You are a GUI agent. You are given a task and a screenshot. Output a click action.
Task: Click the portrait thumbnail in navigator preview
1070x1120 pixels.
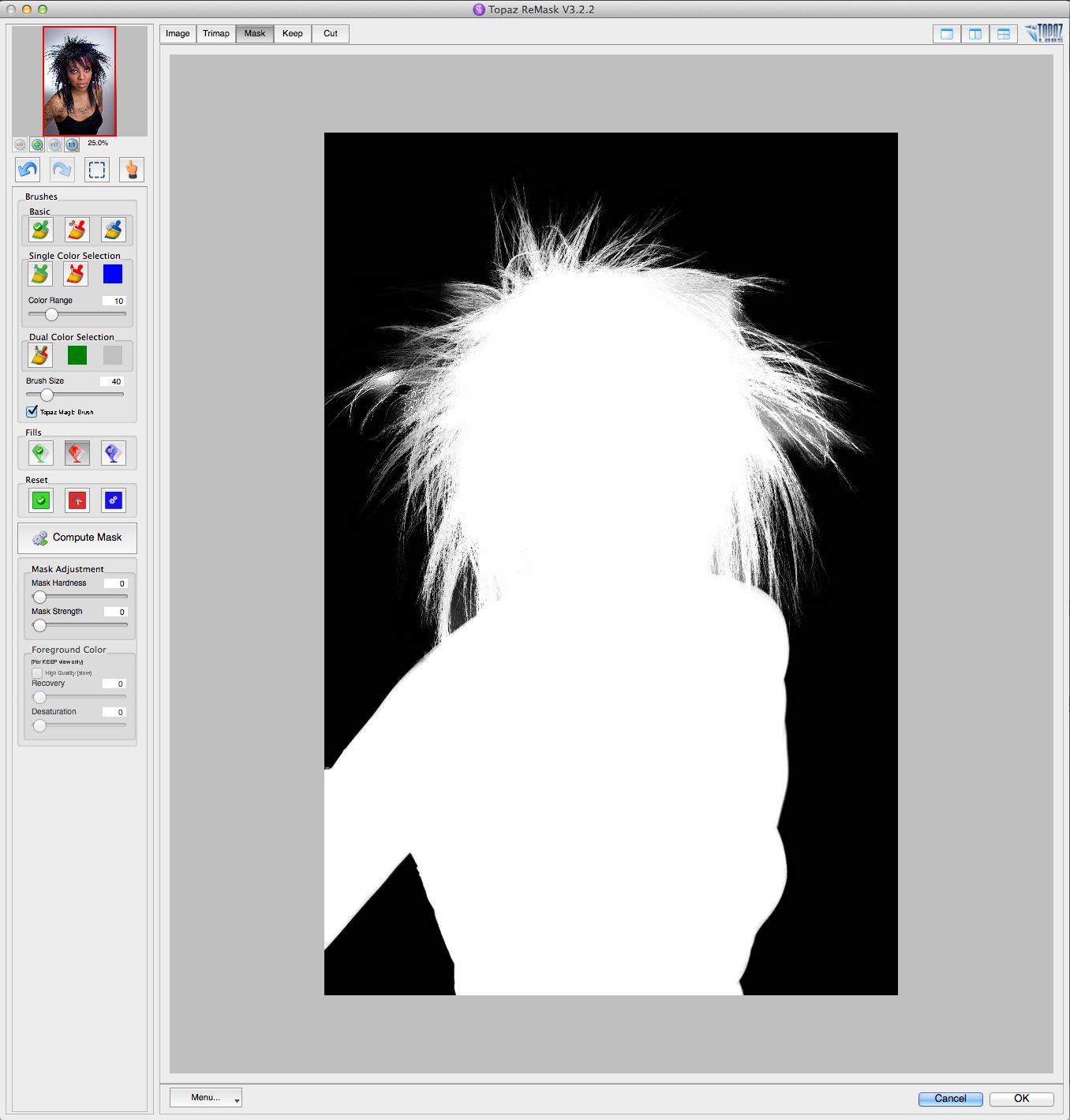pos(79,81)
